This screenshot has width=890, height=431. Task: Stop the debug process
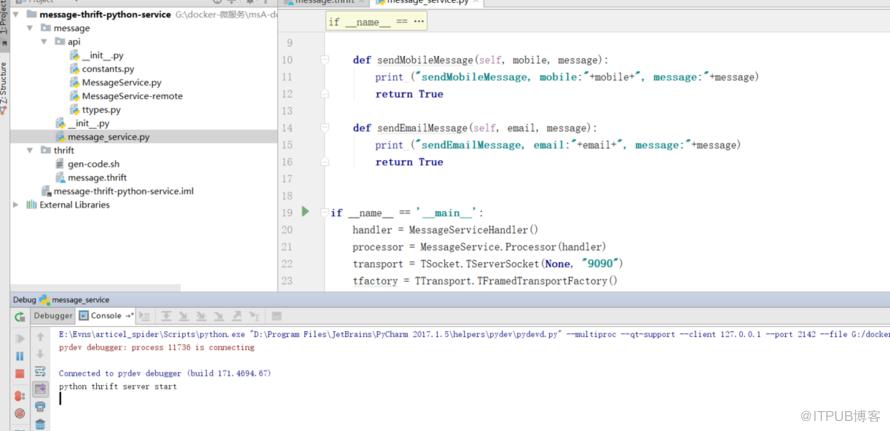click(x=20, y=374)
